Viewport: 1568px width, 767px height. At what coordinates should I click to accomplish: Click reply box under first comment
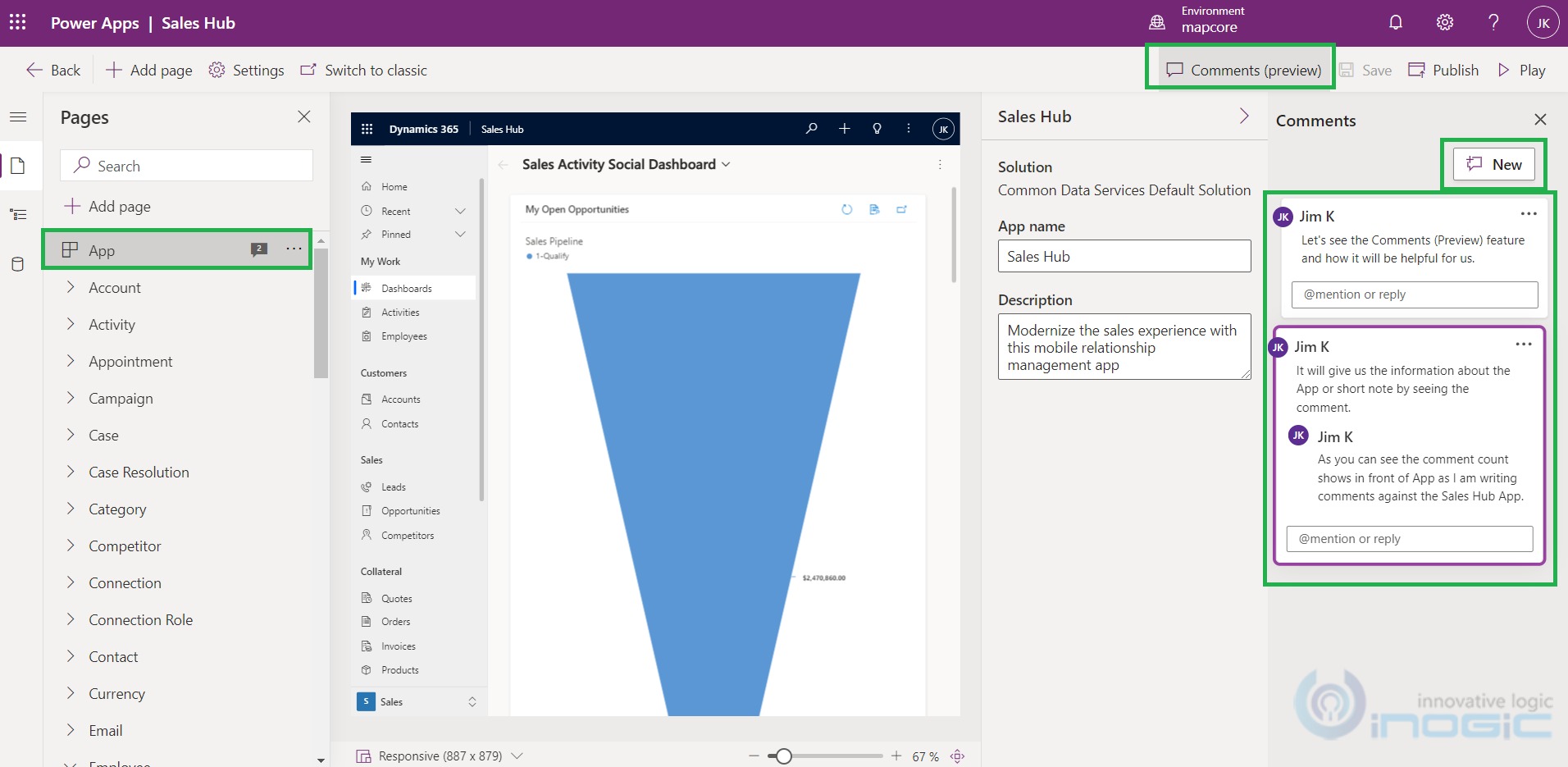click(x=1415, y=294)
